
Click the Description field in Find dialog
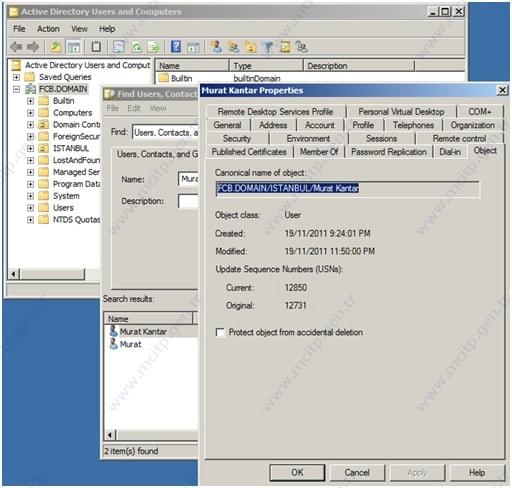[x=189, y=201]
